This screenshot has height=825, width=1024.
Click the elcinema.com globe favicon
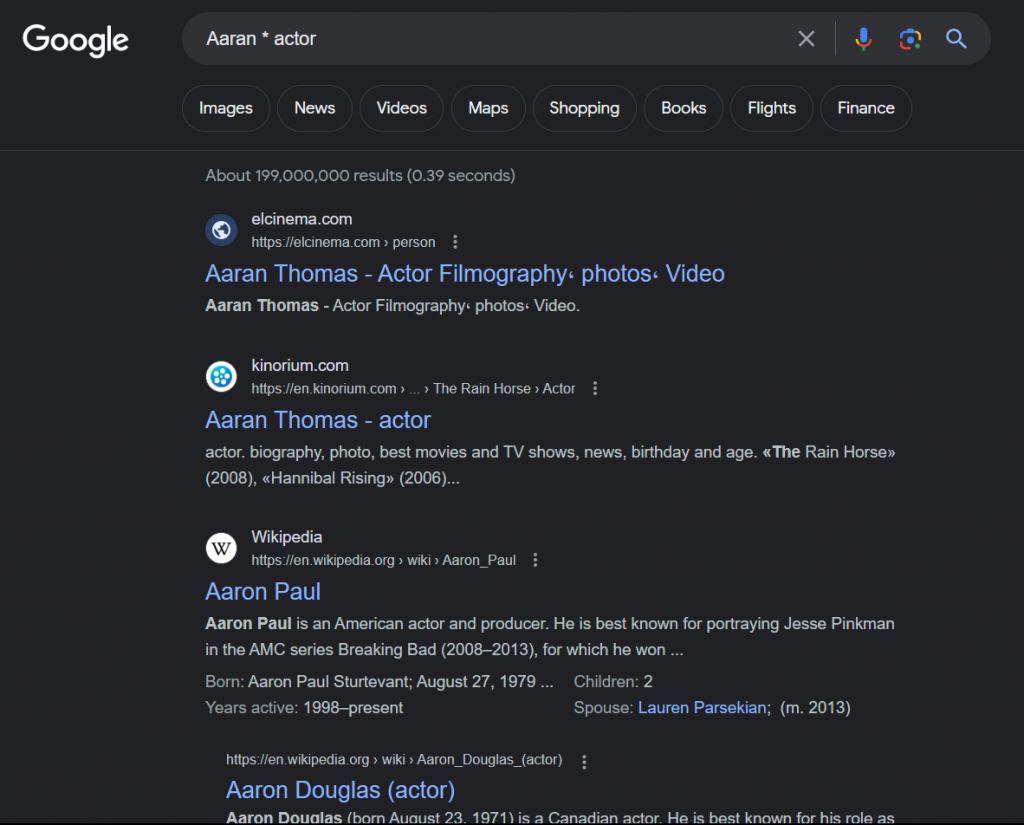(221, 230)
